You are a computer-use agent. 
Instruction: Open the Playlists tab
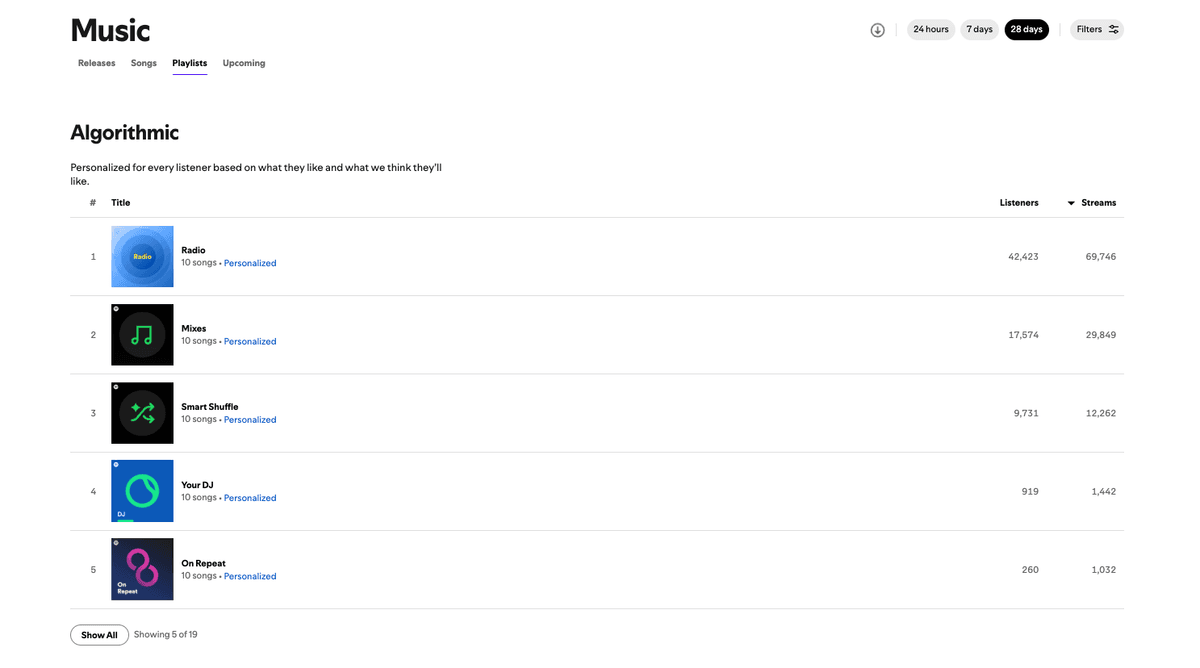point(190,63)
